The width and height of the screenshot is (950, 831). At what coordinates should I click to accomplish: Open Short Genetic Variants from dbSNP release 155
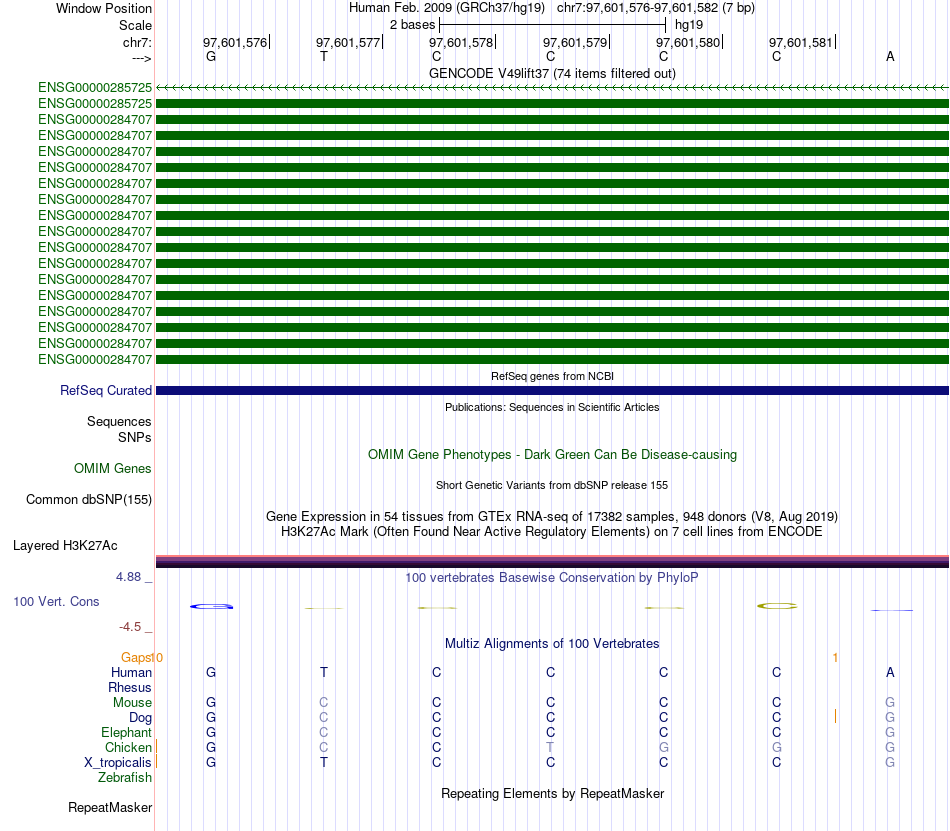coord(552,485)
